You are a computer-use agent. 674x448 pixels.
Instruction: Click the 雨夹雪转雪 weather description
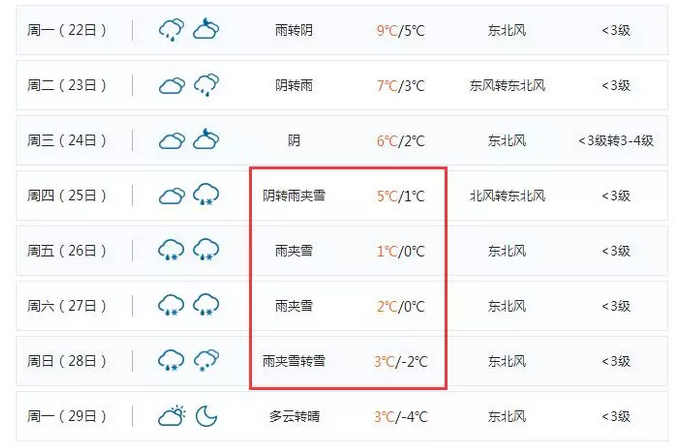(294, 360)
